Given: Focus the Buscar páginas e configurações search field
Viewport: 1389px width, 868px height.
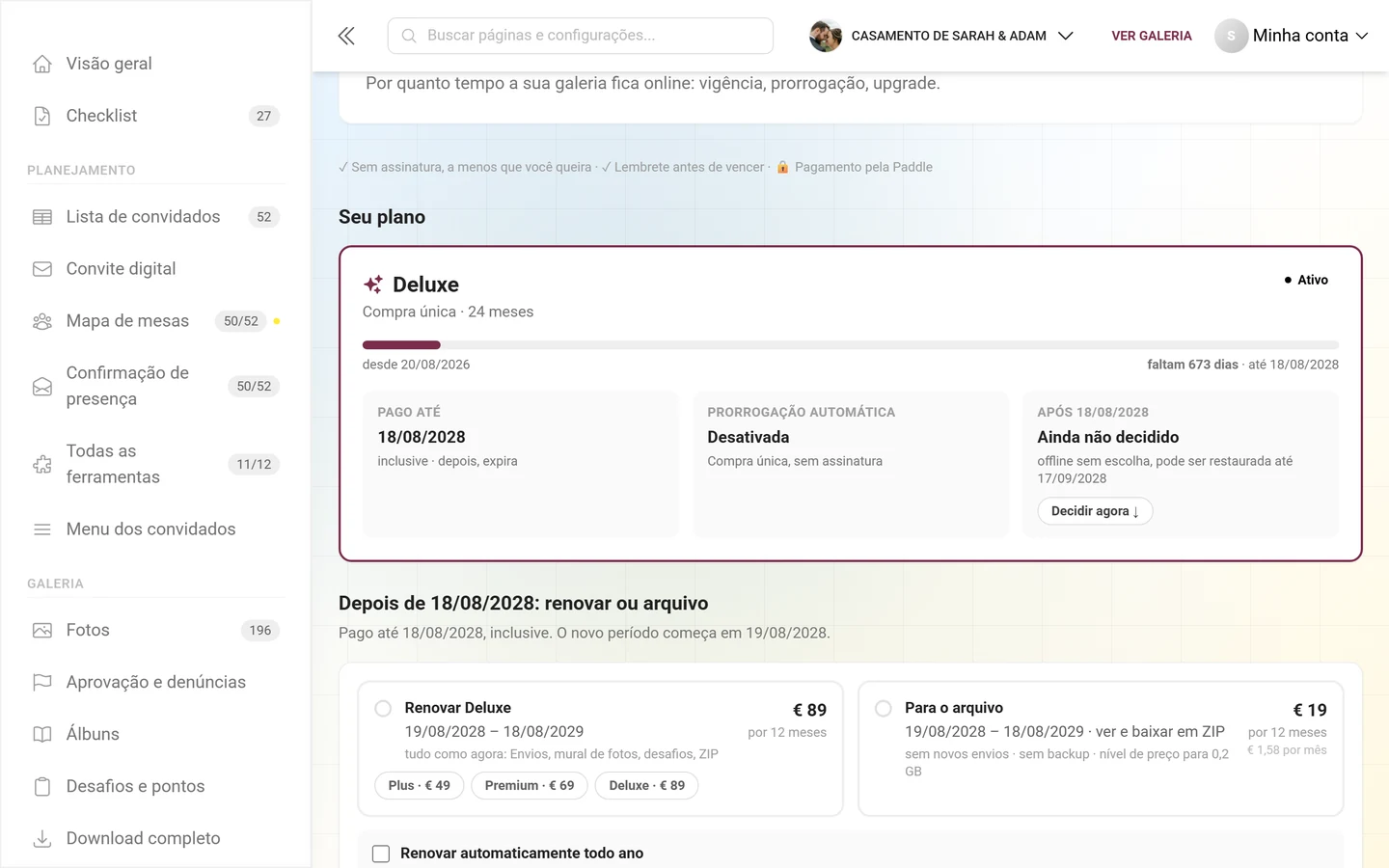Looking at the screenshot, I should [x=580, y=36].
